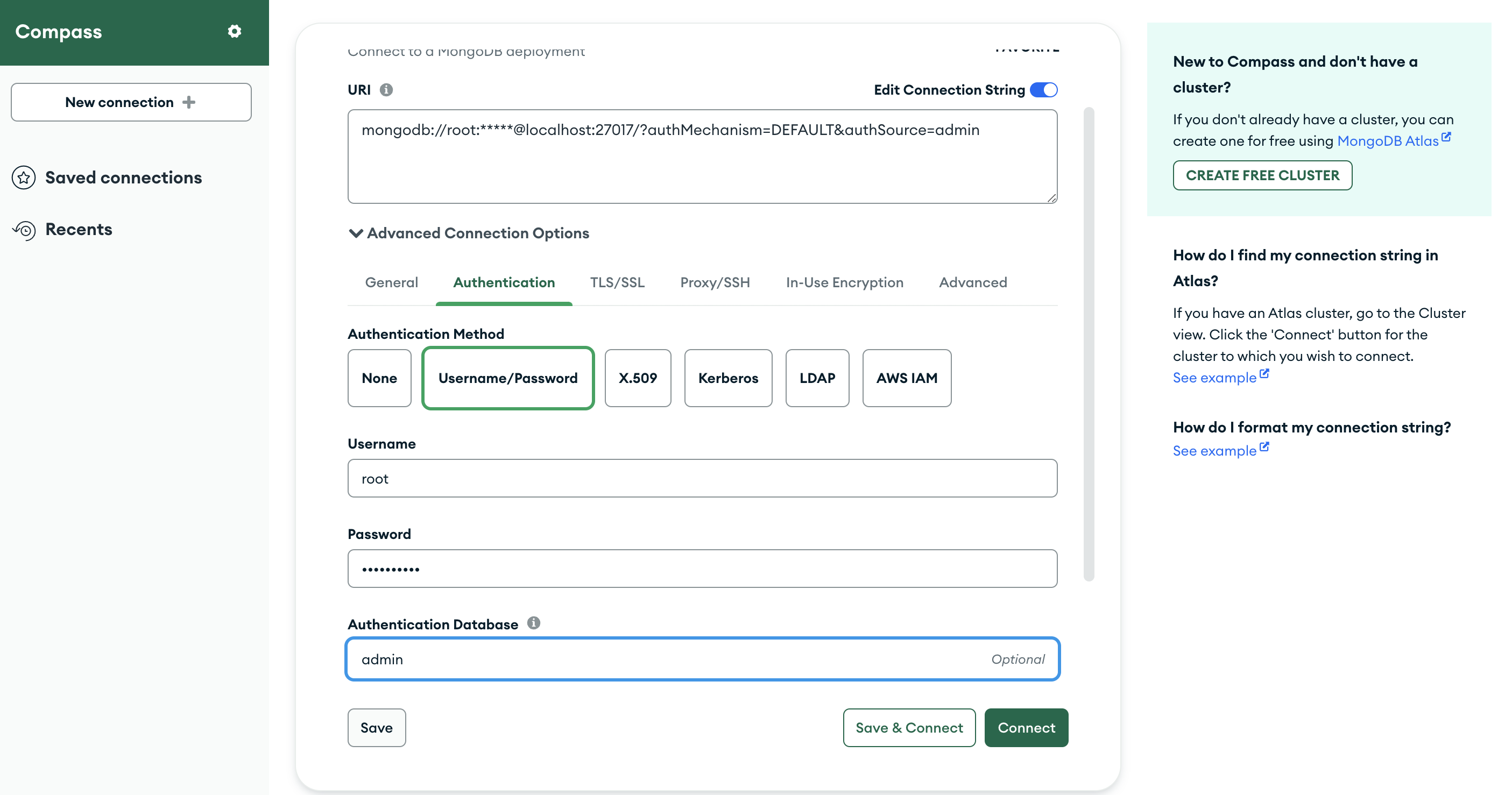This screenshot has width=1512, height=795.
Task: Click the resize handle of URI textbox
Action: pyautogui.click(x=1051, y=198)
